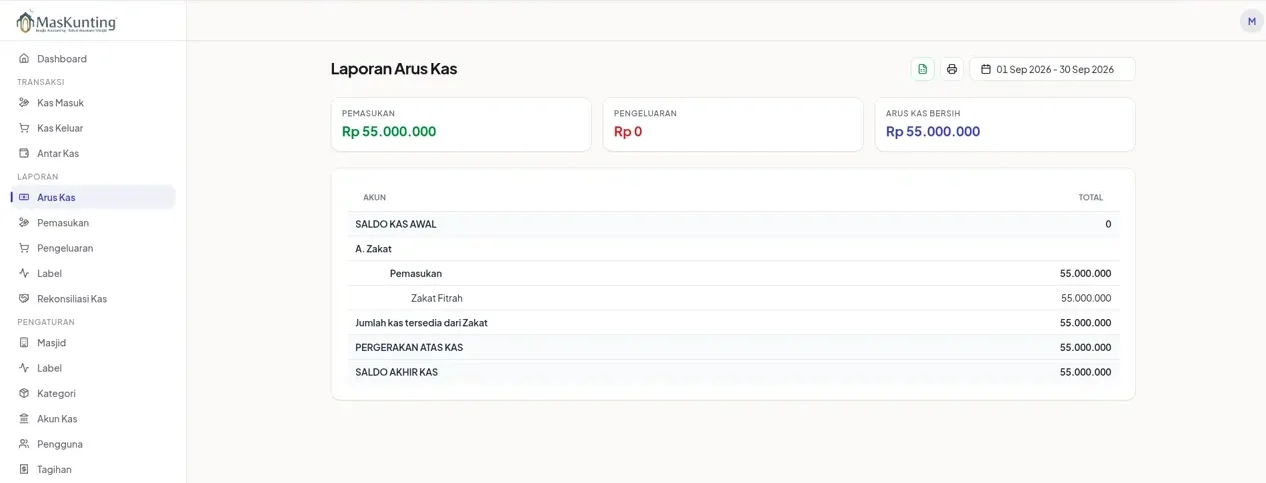Click the calendar icon in date range
Image resolution: width=1266 pixels, height=483 pixels.
(x=986, y=69)
